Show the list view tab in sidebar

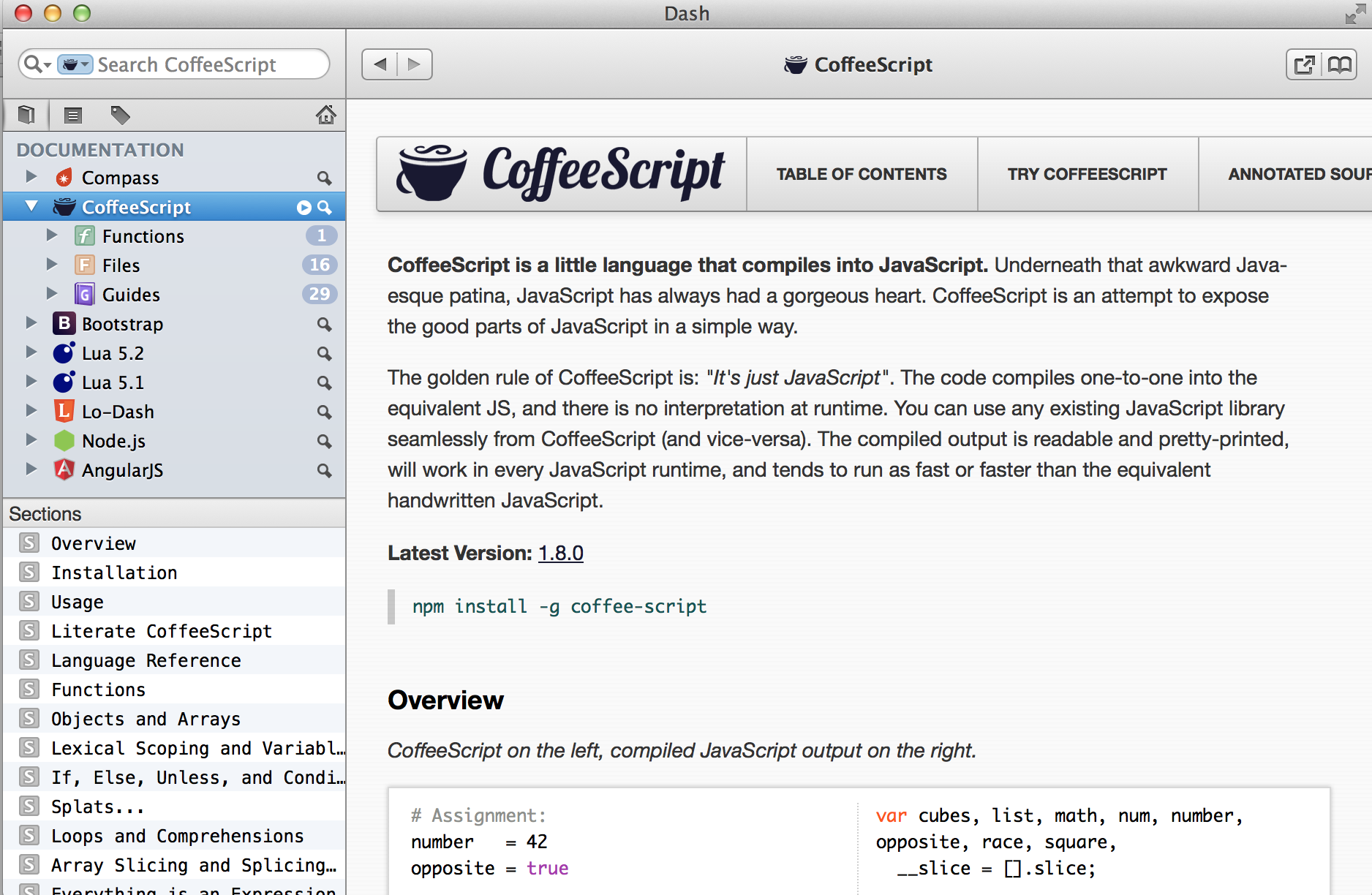click(x=72, y=115)
